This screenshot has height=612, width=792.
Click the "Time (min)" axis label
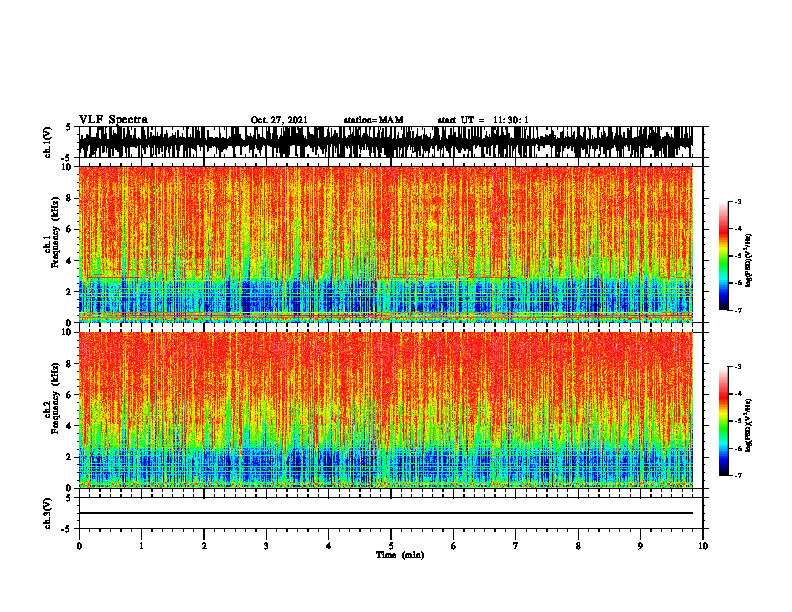[x=400, y=555]
